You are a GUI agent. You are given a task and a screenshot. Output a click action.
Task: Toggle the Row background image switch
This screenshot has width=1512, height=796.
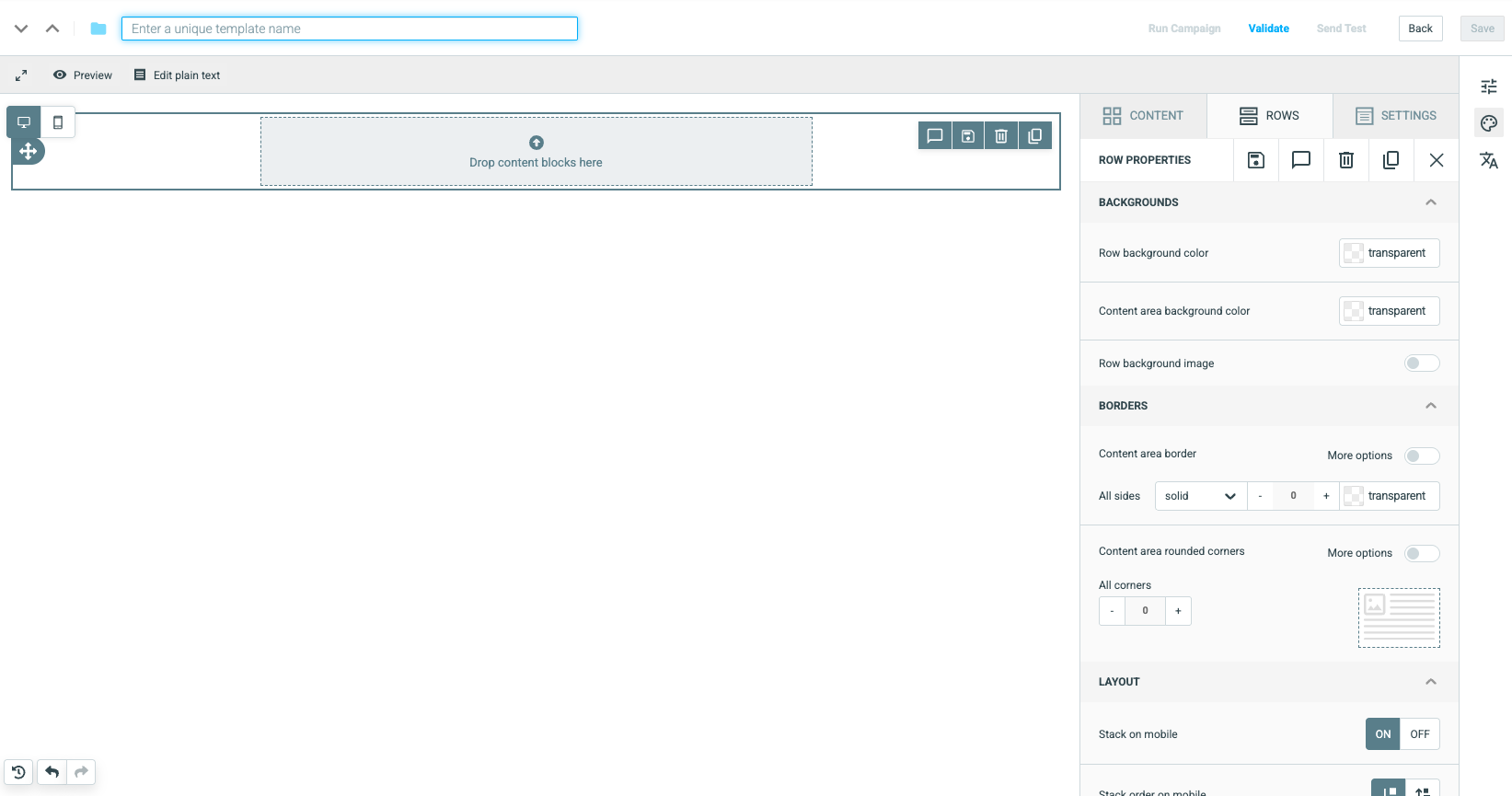(1422, 363)
